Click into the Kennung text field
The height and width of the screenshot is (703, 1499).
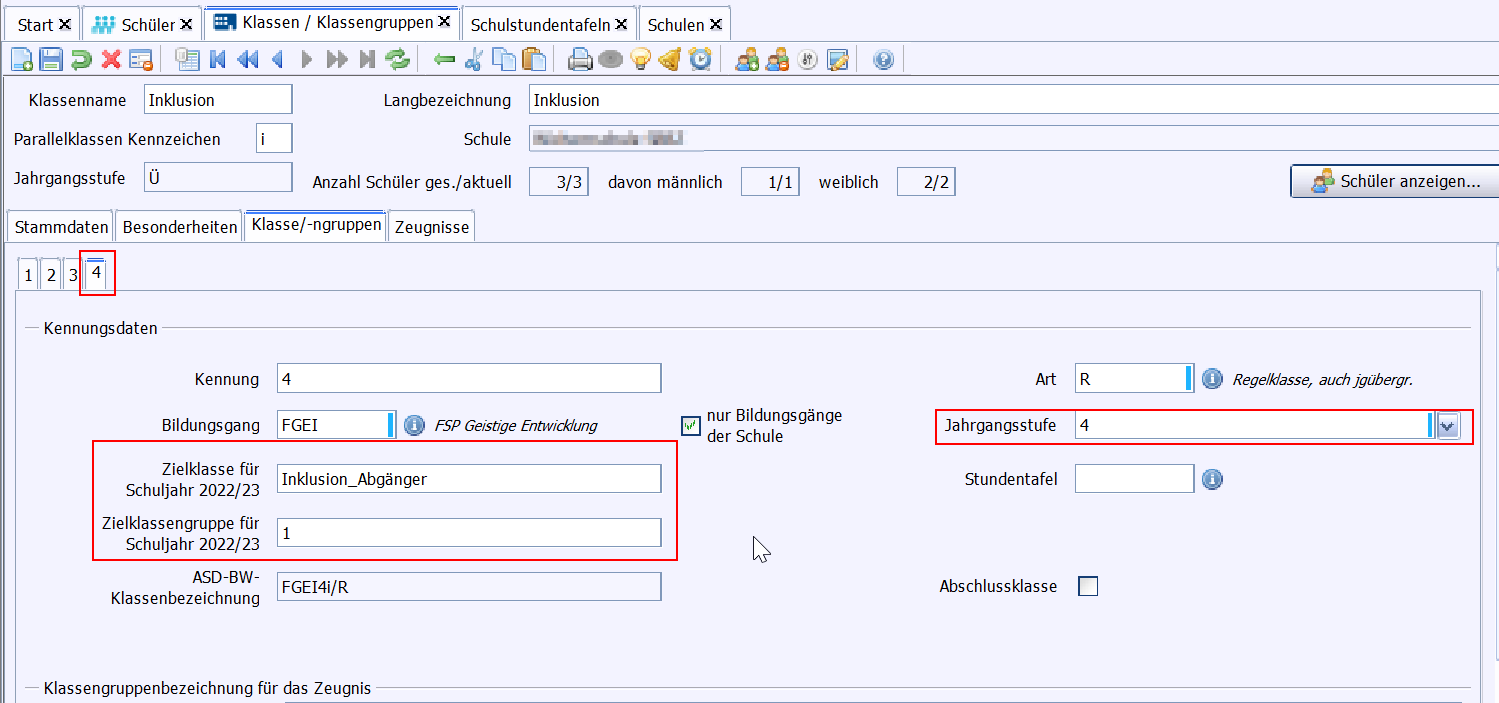point(469,379)
